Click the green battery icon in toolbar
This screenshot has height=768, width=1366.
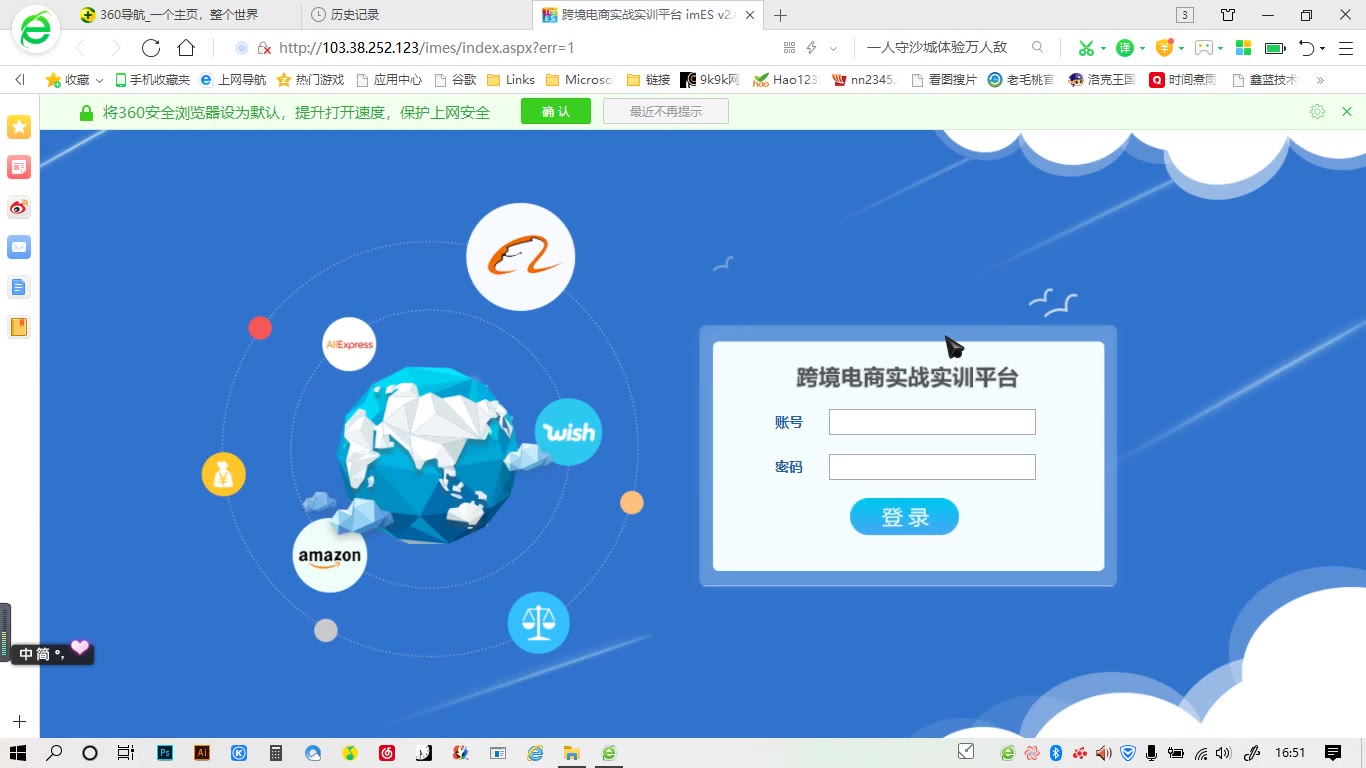click(x=1275, y=48)
